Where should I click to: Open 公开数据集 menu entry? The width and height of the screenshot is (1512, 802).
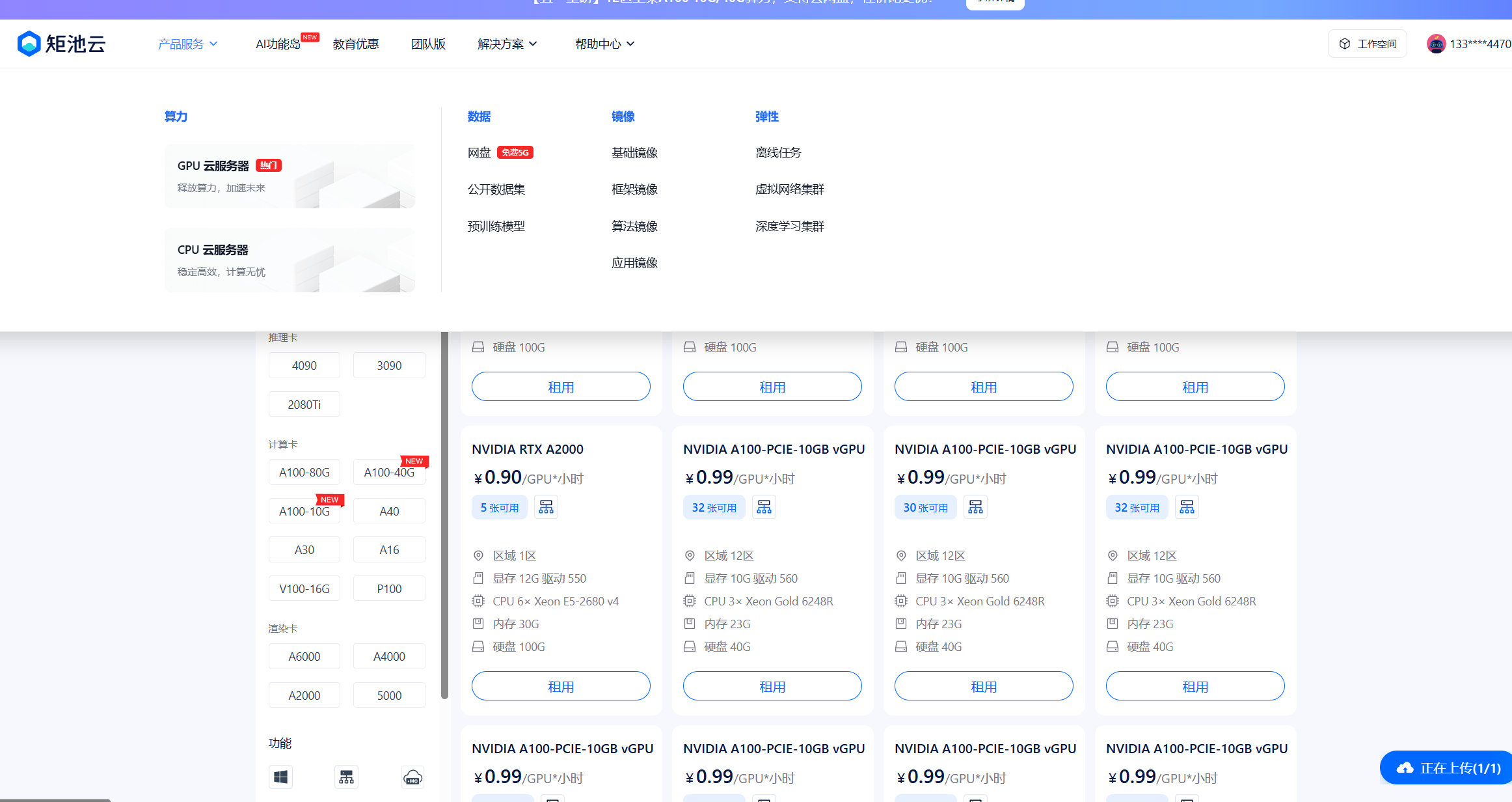coord(496,189)
